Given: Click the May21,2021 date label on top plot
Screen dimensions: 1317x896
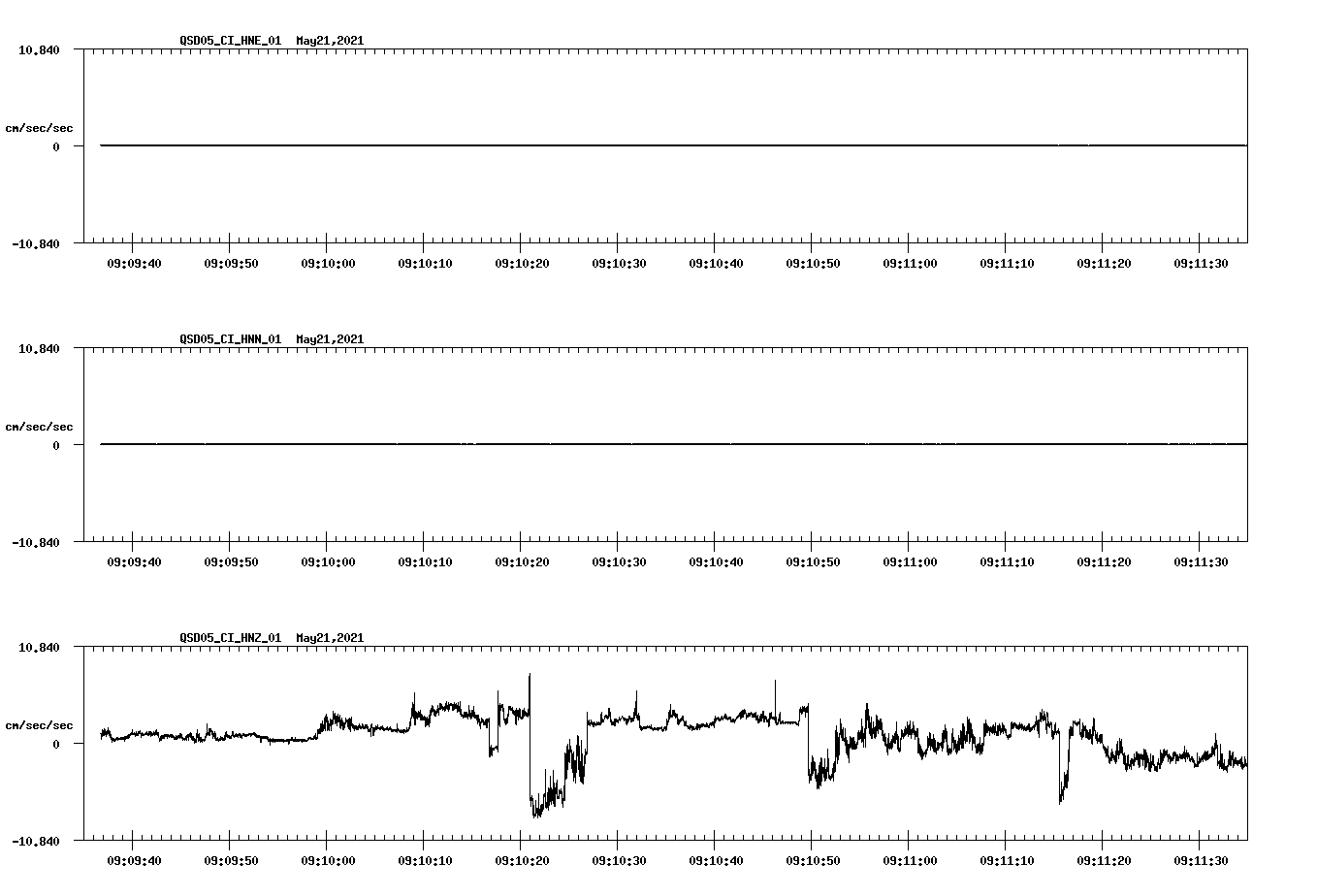Looking at the screenshot, I should tap(328, 41).
